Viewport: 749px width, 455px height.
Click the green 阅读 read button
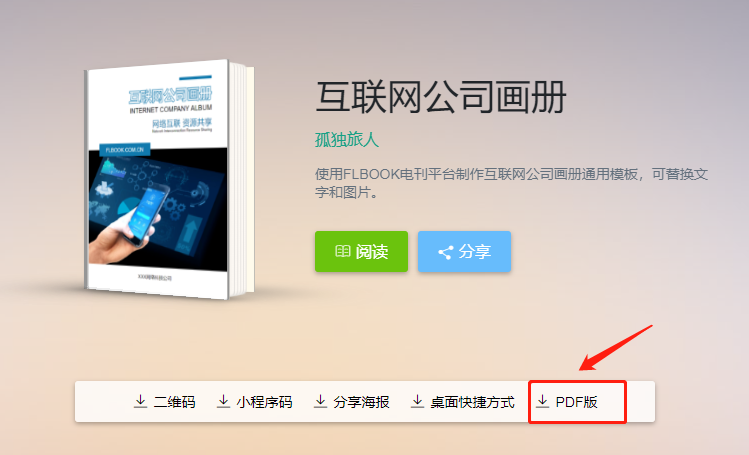pyautogui.click(x=361, y=252)
